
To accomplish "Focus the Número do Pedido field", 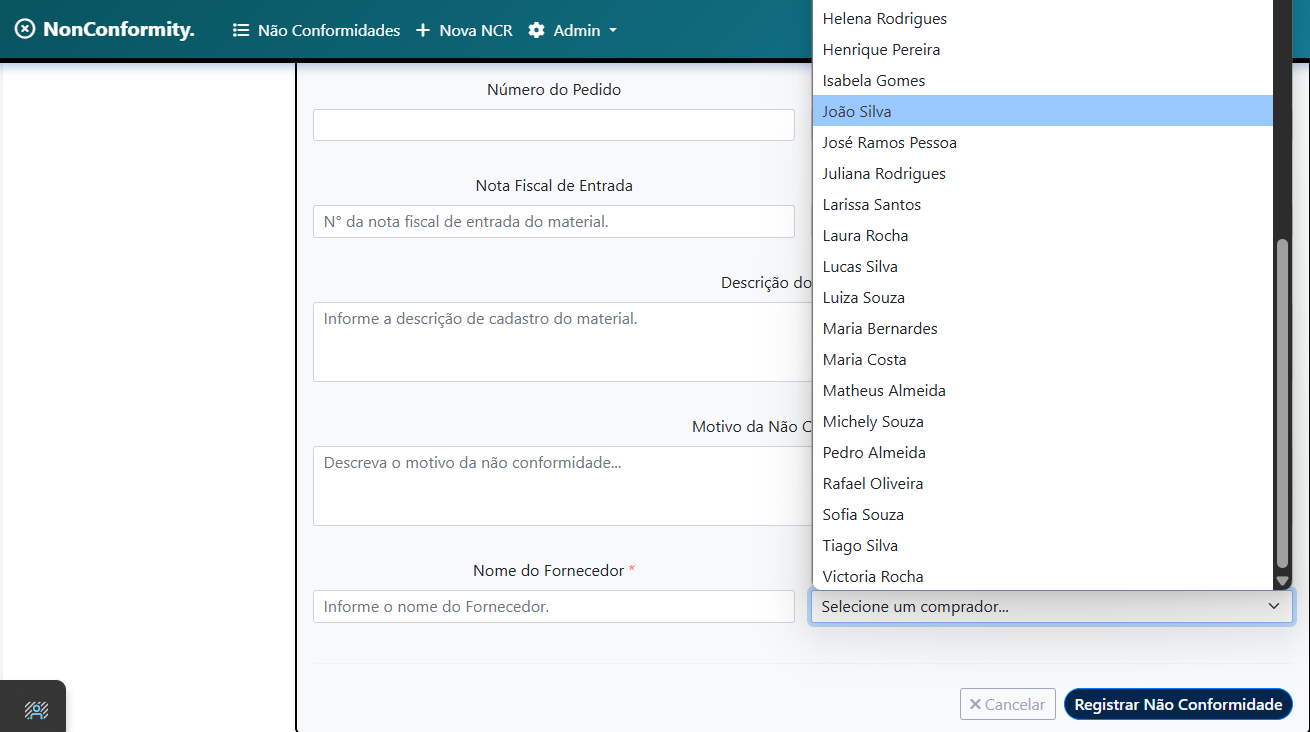I will (553, 125).
